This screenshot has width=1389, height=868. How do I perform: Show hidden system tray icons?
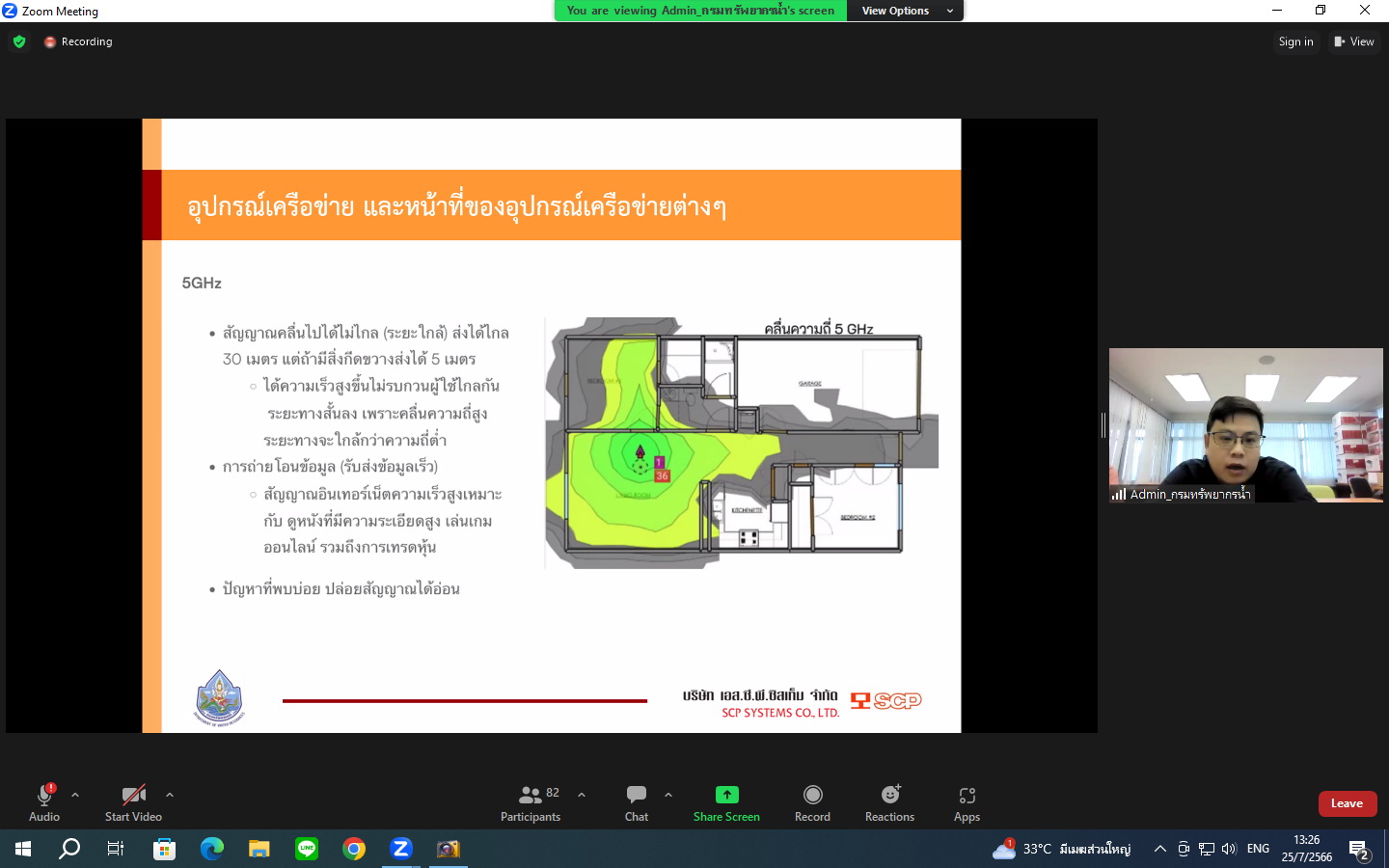1160,849
